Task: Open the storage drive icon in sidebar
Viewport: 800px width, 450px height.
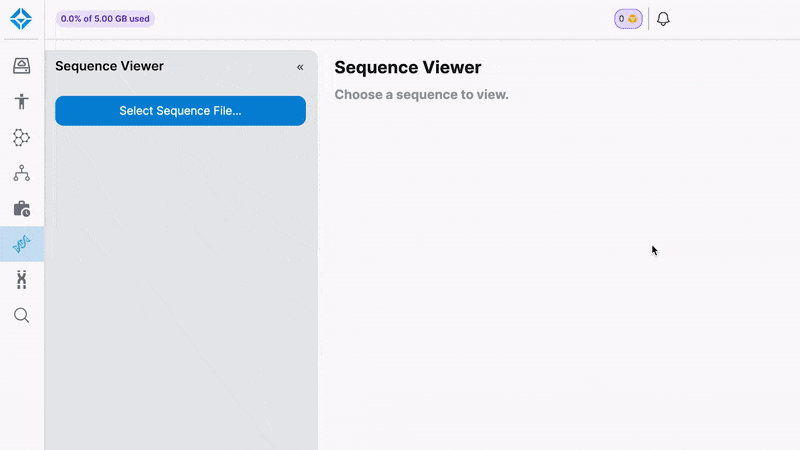Action: 21,66
